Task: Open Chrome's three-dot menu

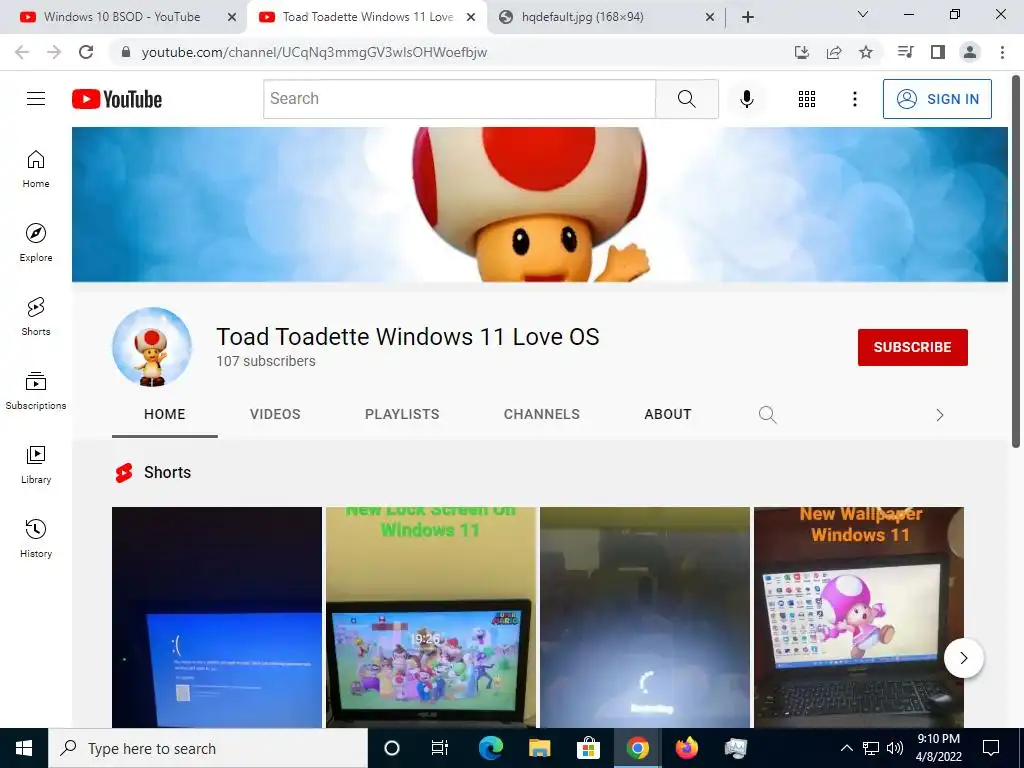Action: point(1002,52)
